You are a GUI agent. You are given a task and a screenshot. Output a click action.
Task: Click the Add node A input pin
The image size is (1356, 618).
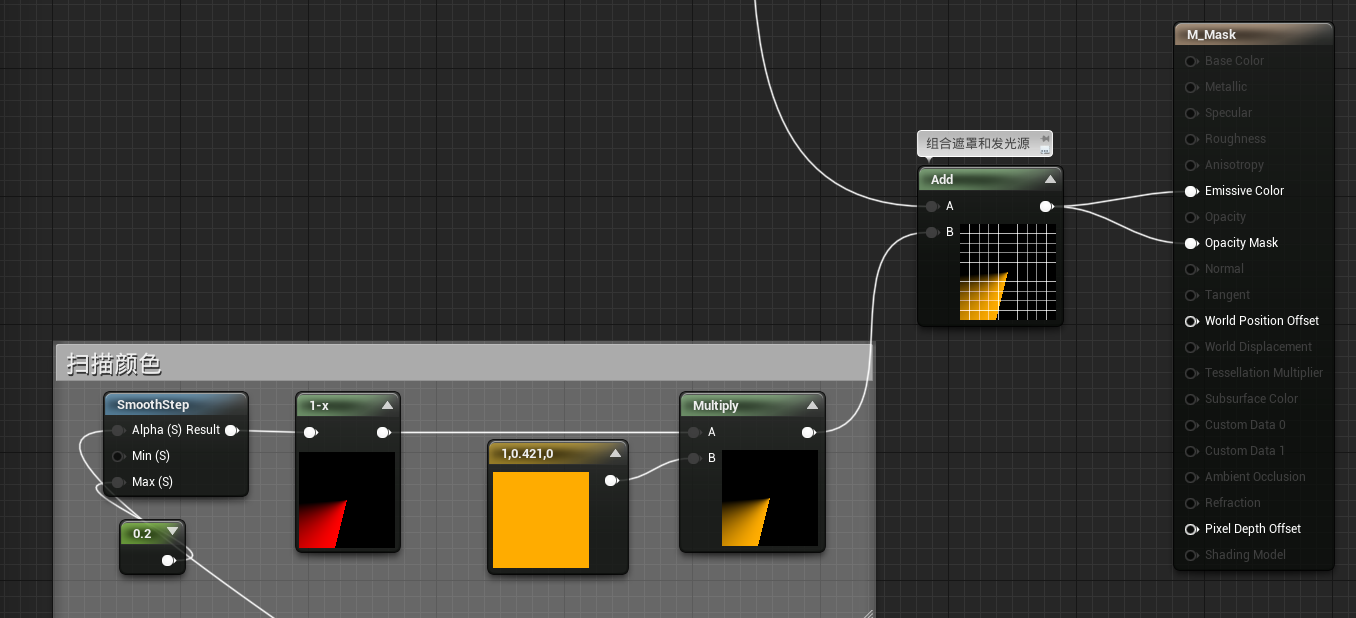pos(932,206)
